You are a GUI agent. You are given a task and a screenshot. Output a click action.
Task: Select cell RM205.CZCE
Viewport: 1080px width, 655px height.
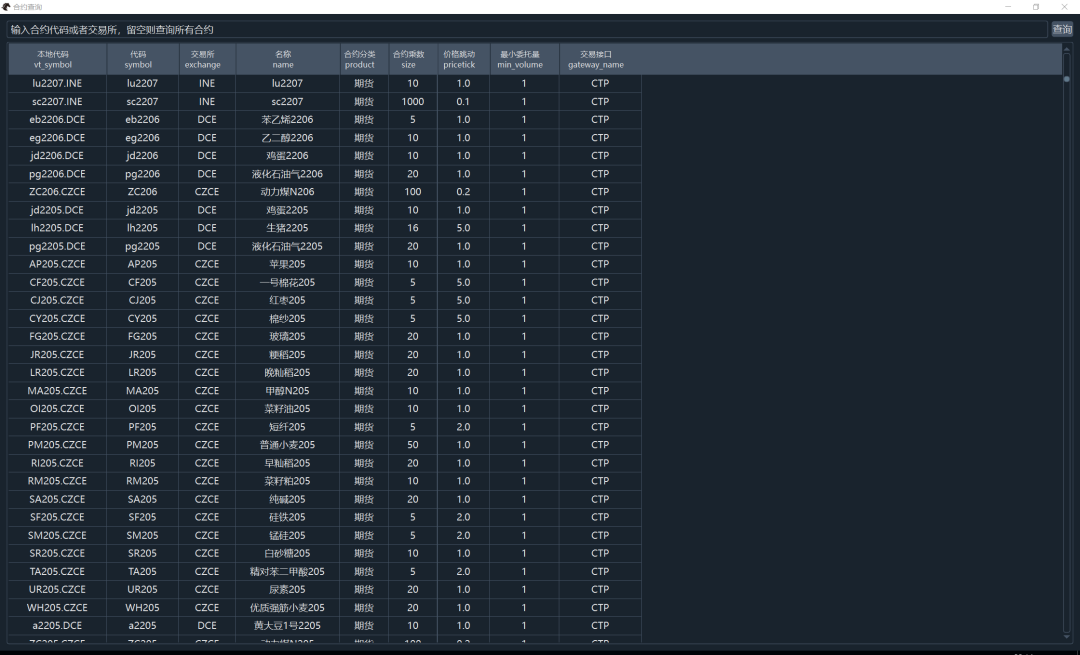[57, 481]
